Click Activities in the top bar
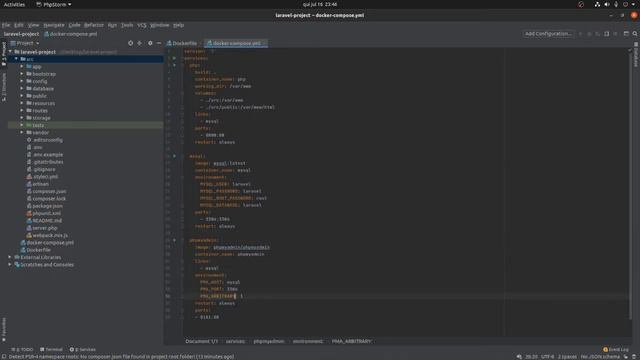Image resolution: width=640 pixels, height=360 pixels. point(14,4)
